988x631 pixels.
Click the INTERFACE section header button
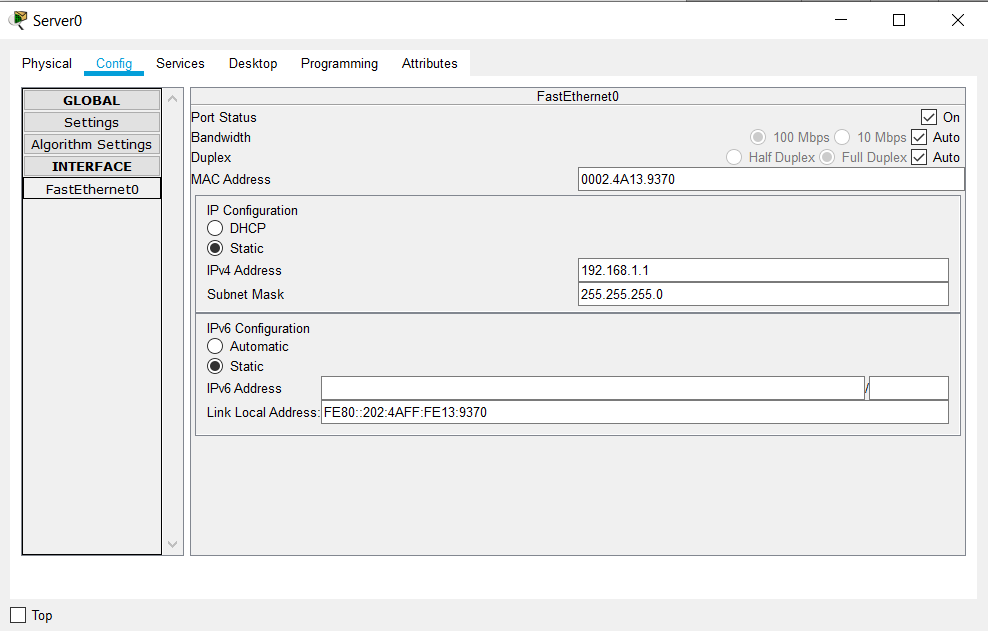click(x=92, y=166)
